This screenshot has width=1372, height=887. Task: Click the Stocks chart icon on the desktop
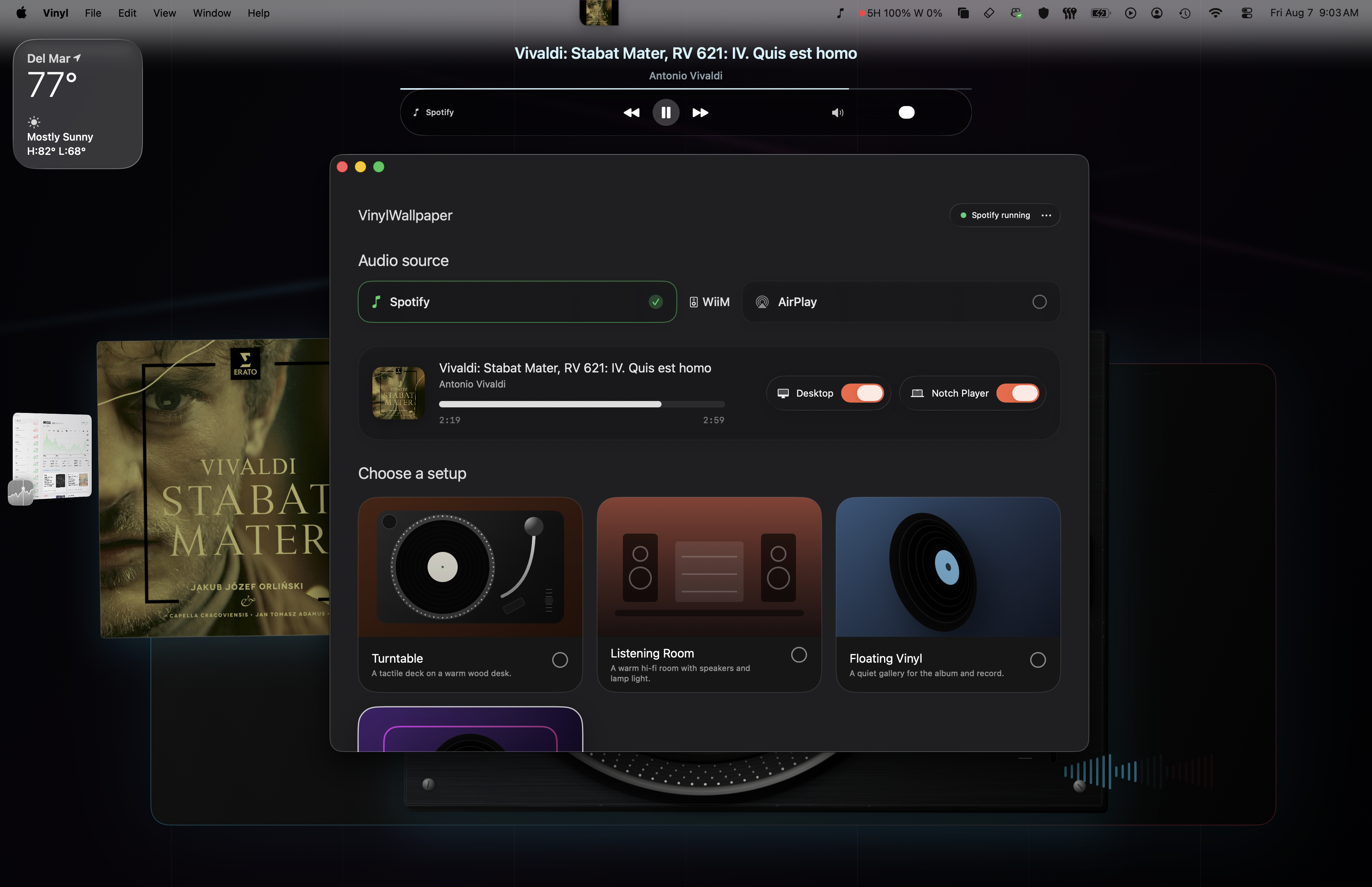[21, 492]
